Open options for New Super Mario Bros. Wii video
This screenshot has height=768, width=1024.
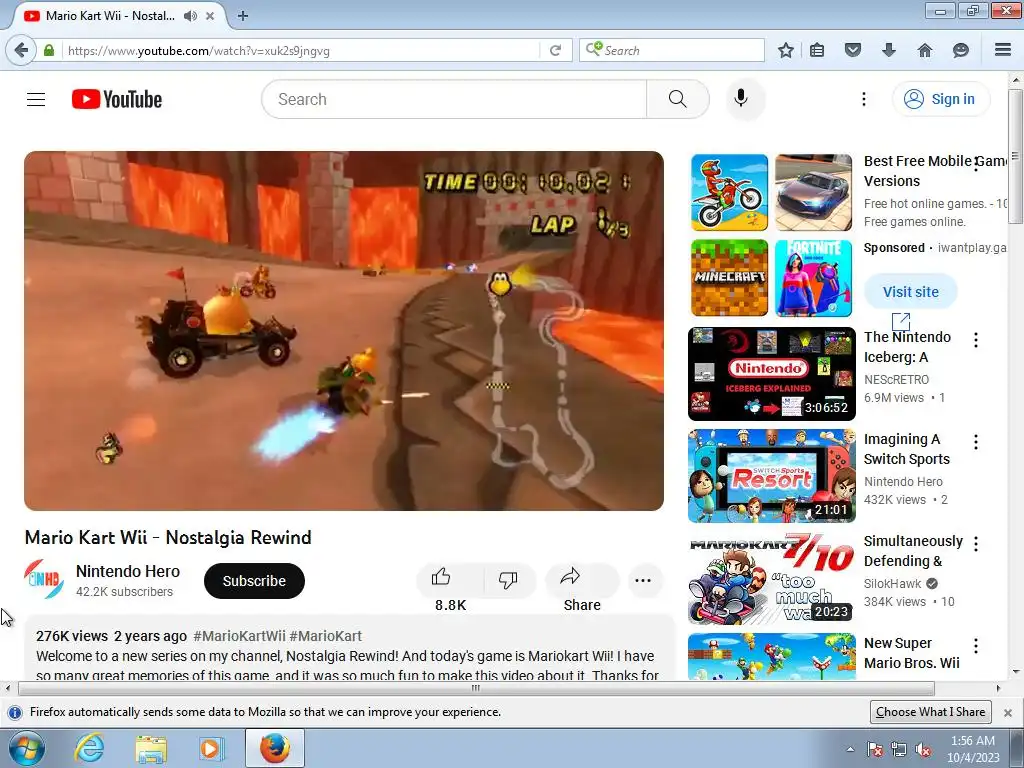pyautogui.click(x=976, y=646)
